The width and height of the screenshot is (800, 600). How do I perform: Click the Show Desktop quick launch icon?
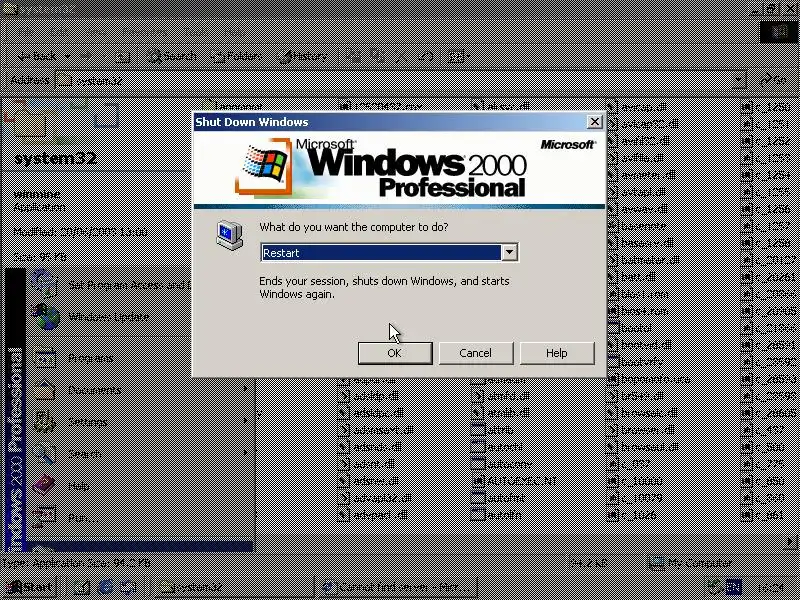coord(82,587)
